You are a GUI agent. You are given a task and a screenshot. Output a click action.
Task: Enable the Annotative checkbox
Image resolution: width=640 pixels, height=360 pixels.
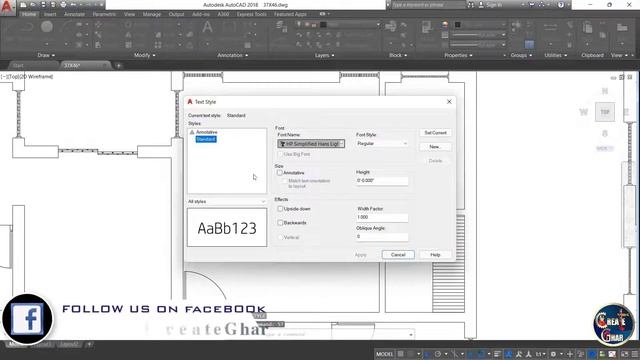pos(280,173)
